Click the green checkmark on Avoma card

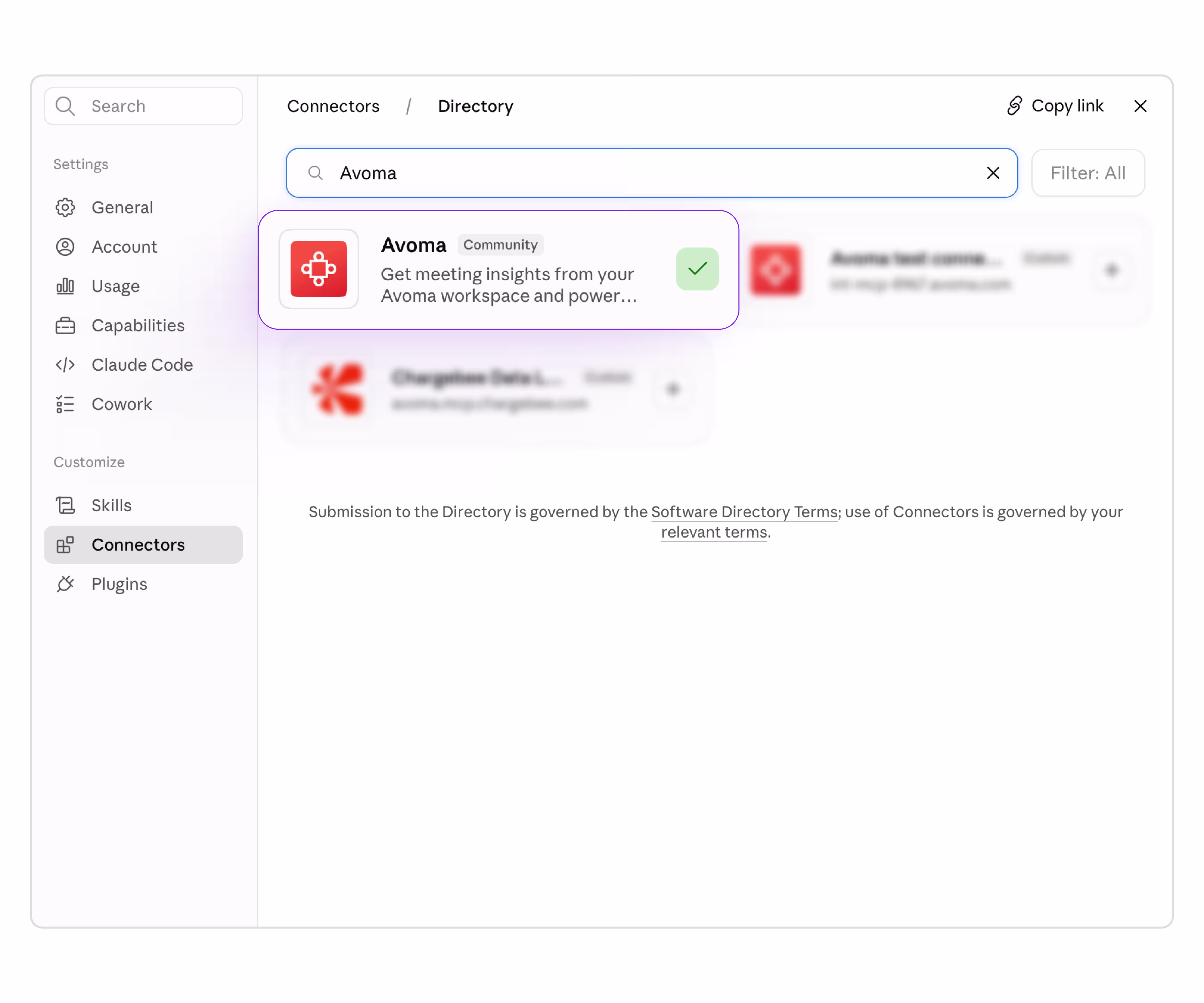click(697, 269)
